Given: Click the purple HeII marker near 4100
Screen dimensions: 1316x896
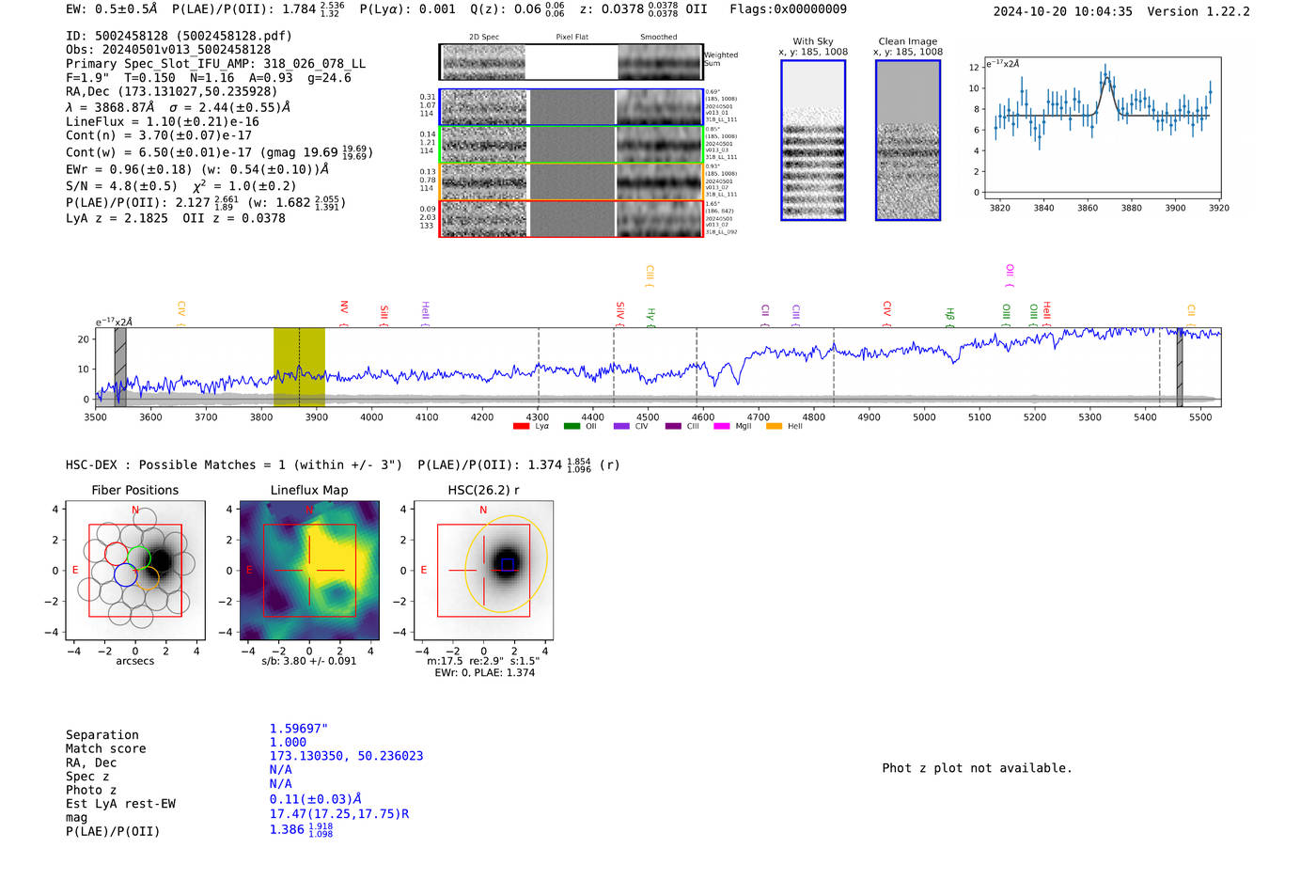Looking at the screenshot, I should 425,314.
